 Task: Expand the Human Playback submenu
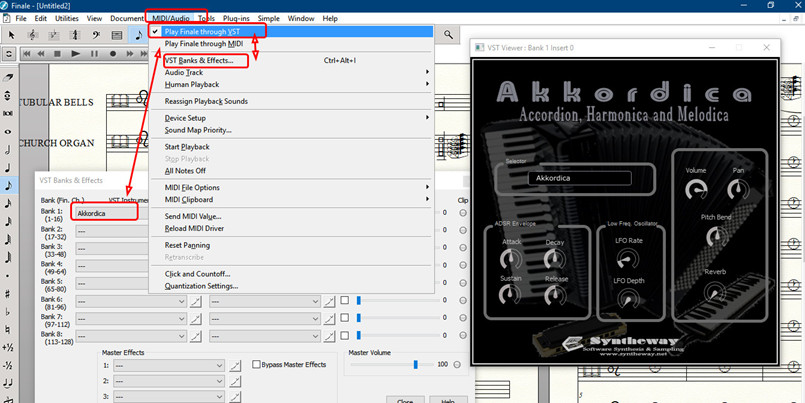coord(292,84)
